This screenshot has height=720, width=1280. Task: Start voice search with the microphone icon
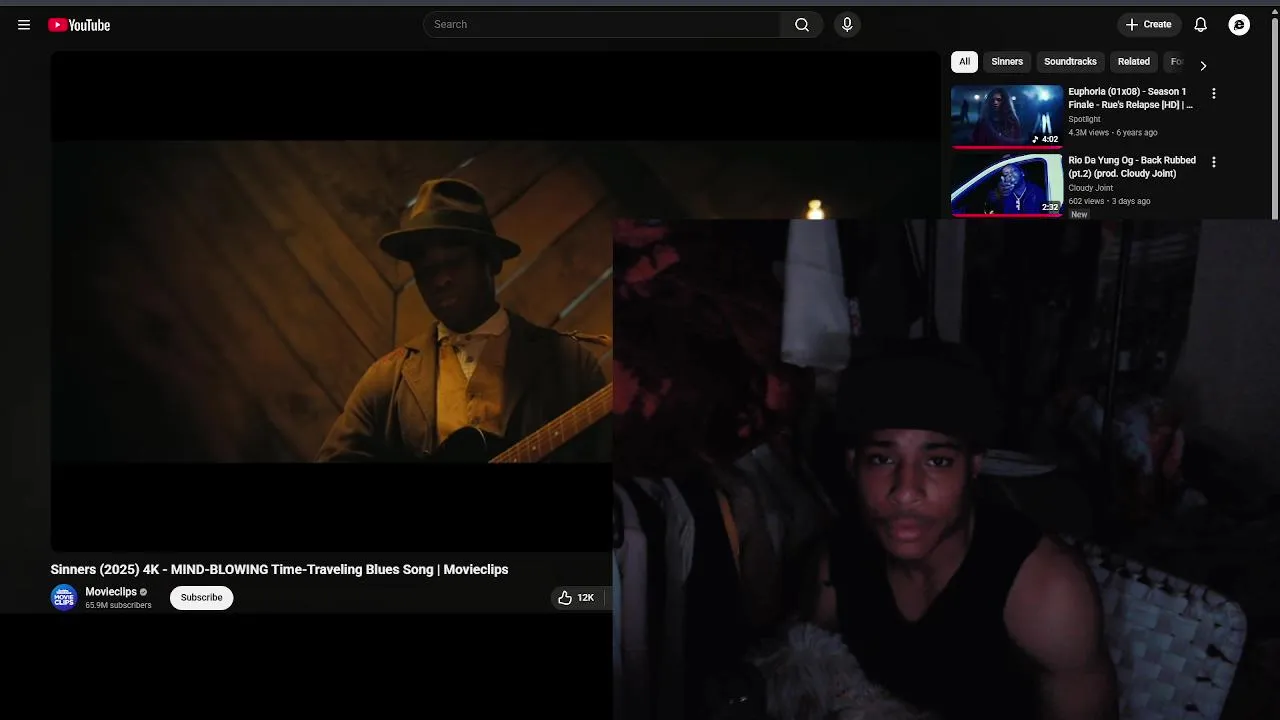[847, 24]
